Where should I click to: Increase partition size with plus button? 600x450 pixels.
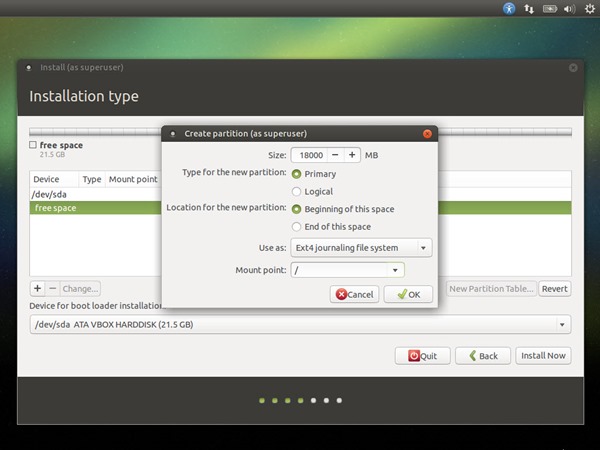[352, 155]
